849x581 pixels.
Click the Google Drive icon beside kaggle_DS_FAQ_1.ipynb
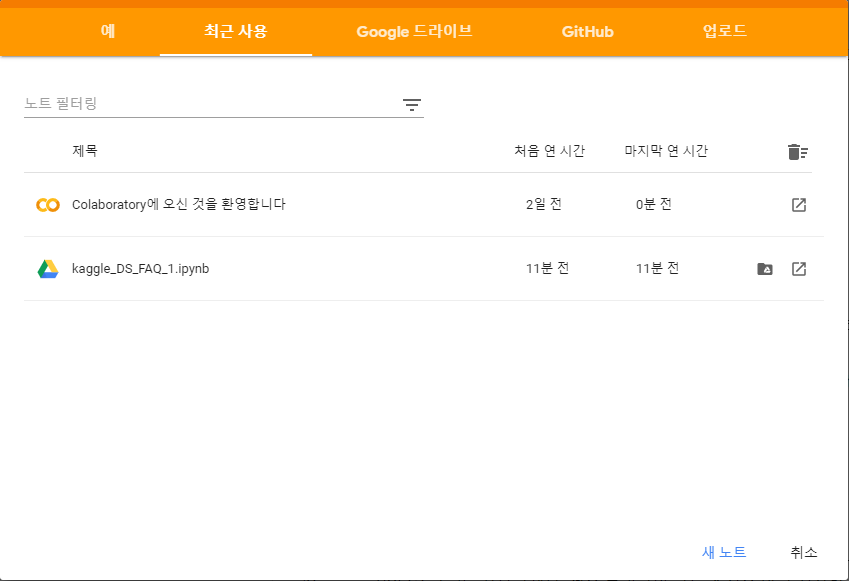(x=48, y=269)
